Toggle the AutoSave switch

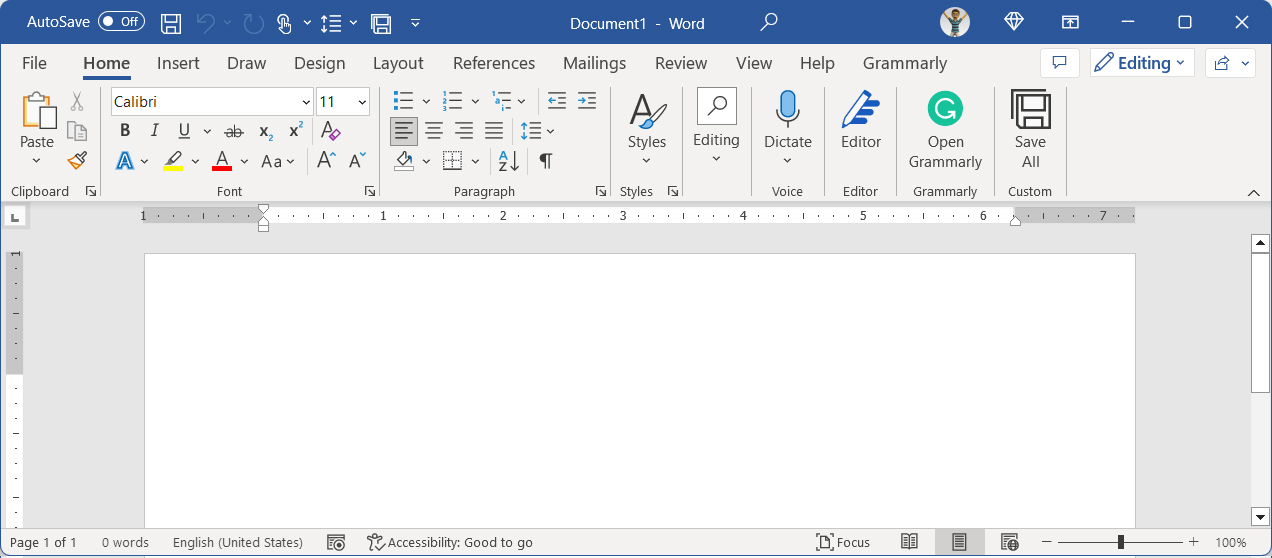click(x=121, y=22)
